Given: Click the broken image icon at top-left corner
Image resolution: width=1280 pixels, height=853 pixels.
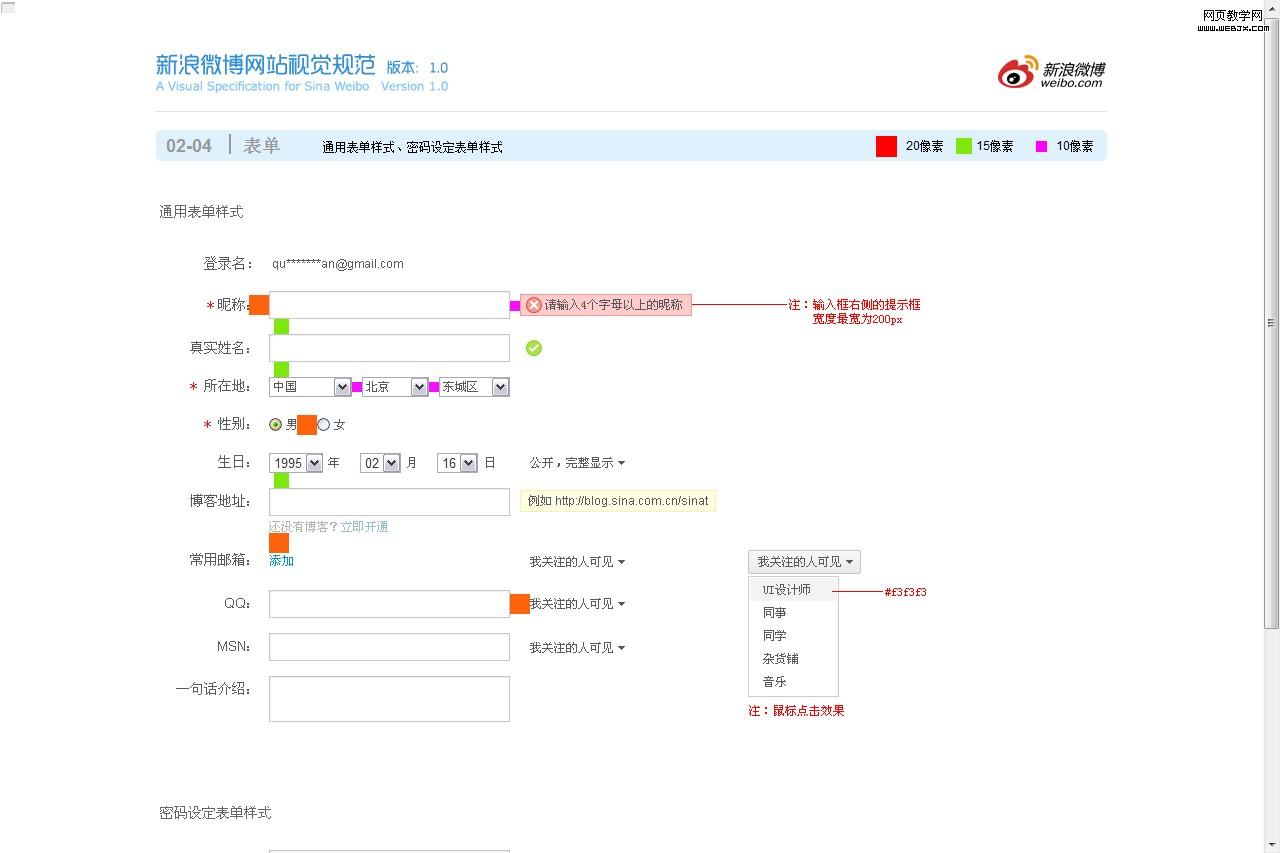Looking at the screenshot, I should click(8, 8).
